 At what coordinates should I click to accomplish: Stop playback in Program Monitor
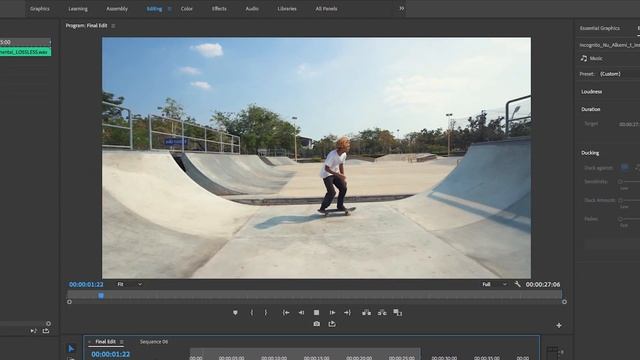click(316, 313)
